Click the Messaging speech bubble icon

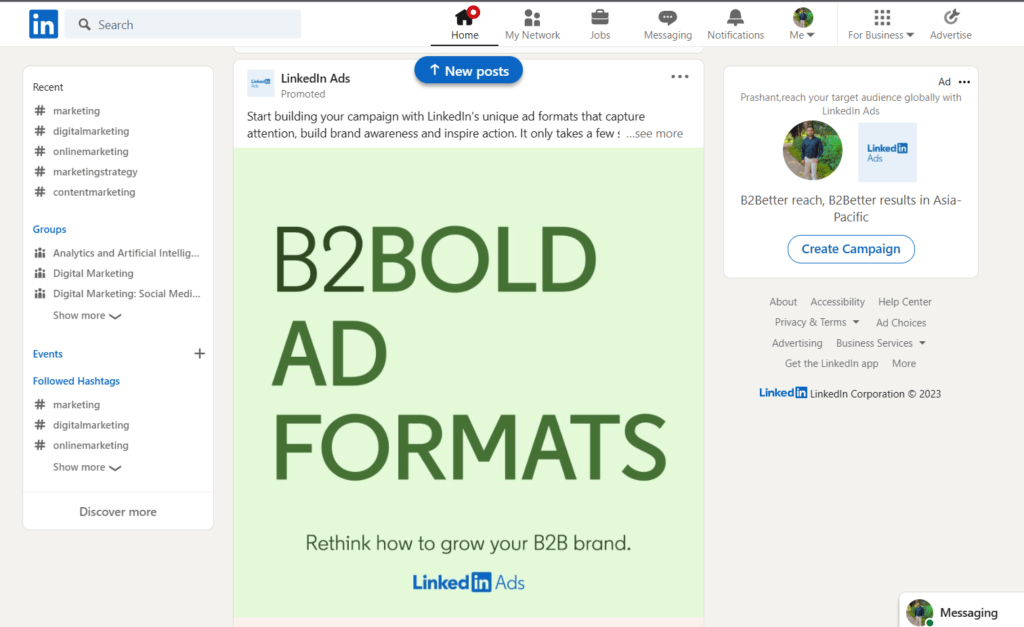(x=667, y=17)
